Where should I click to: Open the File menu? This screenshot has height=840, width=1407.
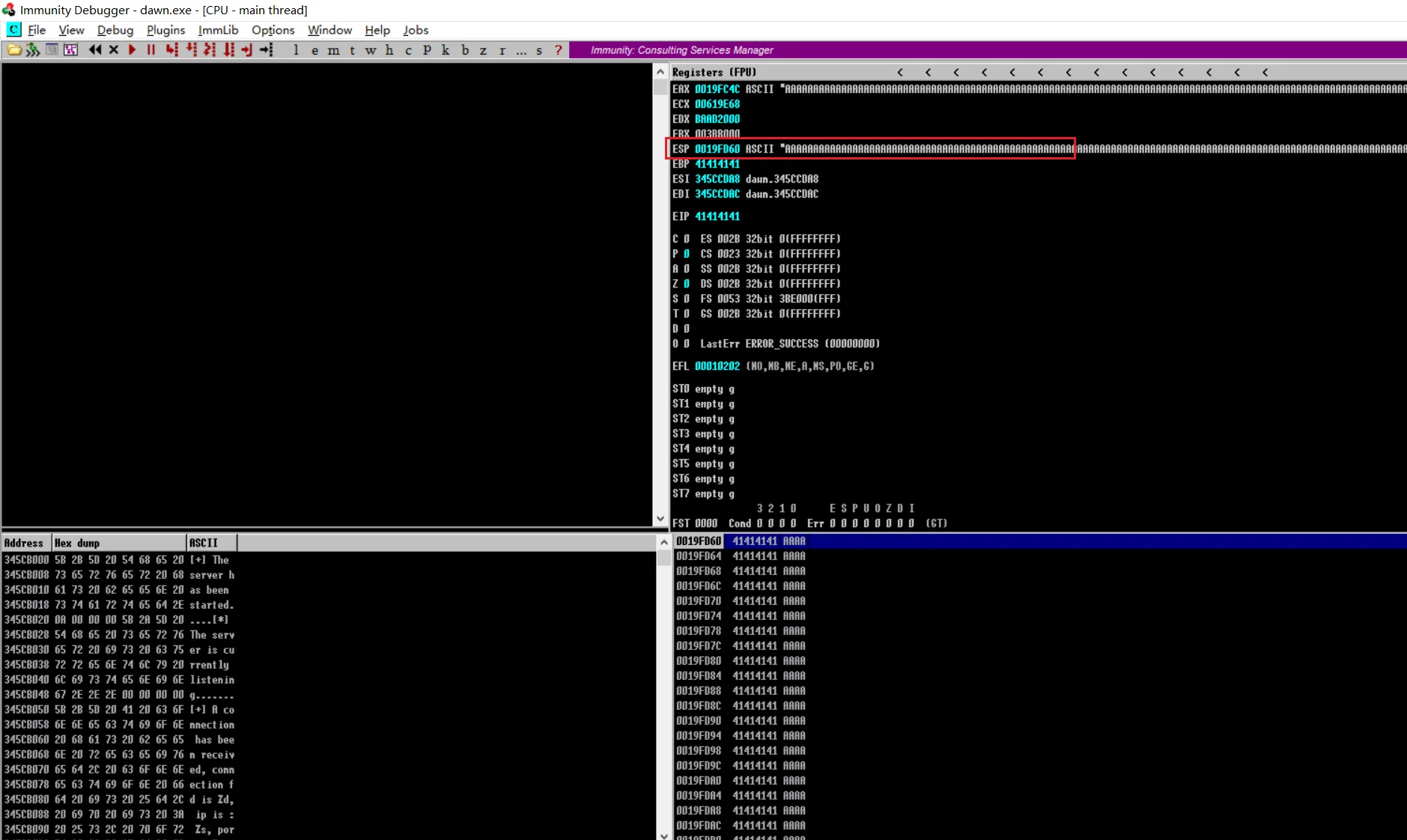(x=37, y=30)
